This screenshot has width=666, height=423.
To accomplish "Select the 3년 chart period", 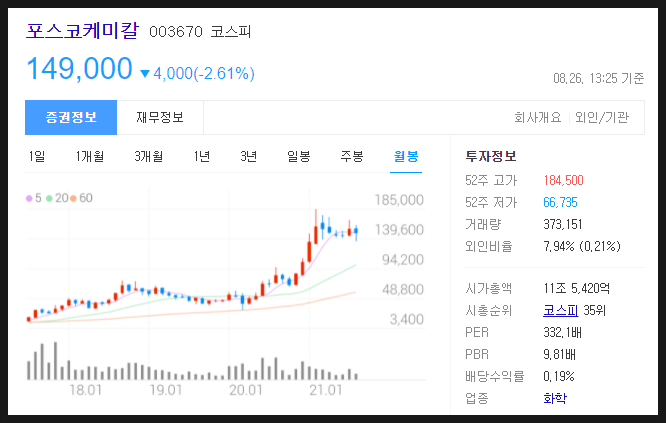I will pos(248,156).
